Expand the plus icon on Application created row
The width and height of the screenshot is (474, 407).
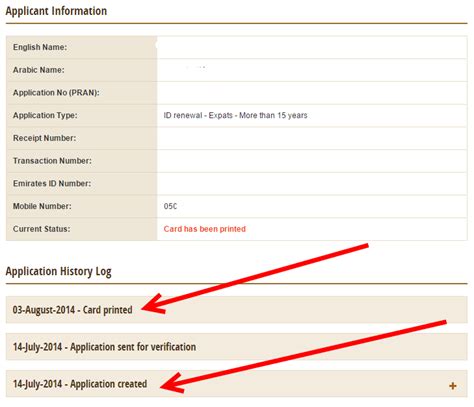[x=452, y=386]
